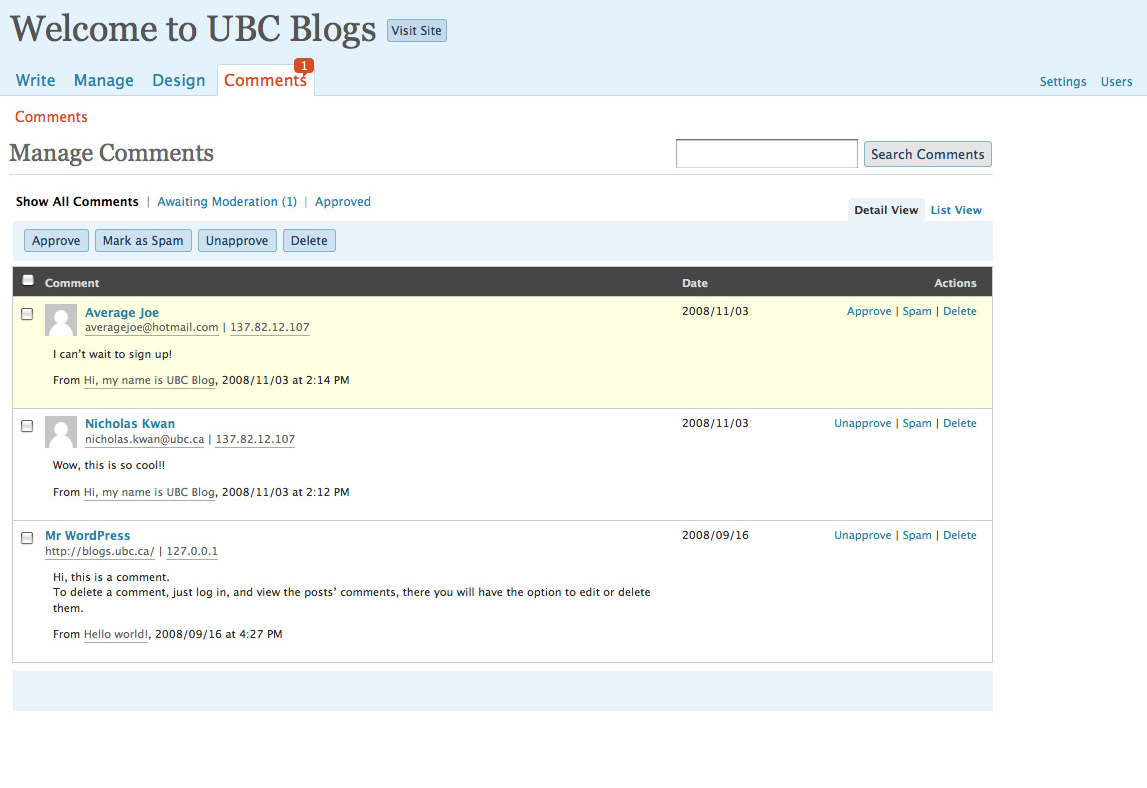Toggle the select-all comments checkbox
Image resolution: width=1147 pixels, height=788 pixels.
28,280
